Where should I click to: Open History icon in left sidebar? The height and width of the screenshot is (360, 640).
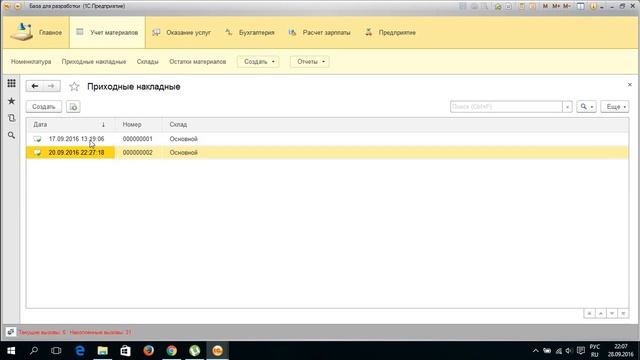[11, 118]
